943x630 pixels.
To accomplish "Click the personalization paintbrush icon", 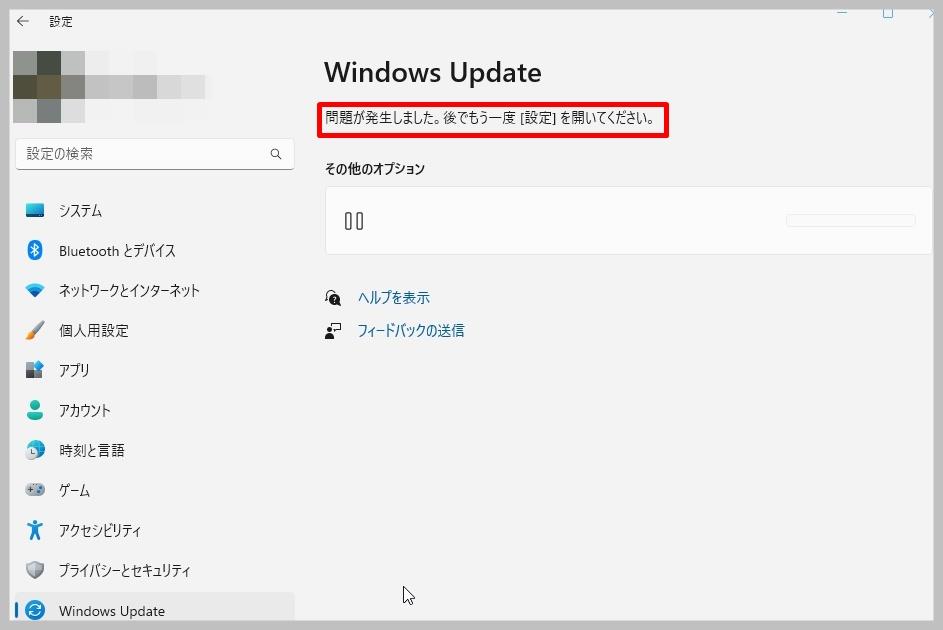I will pos(35,330).
